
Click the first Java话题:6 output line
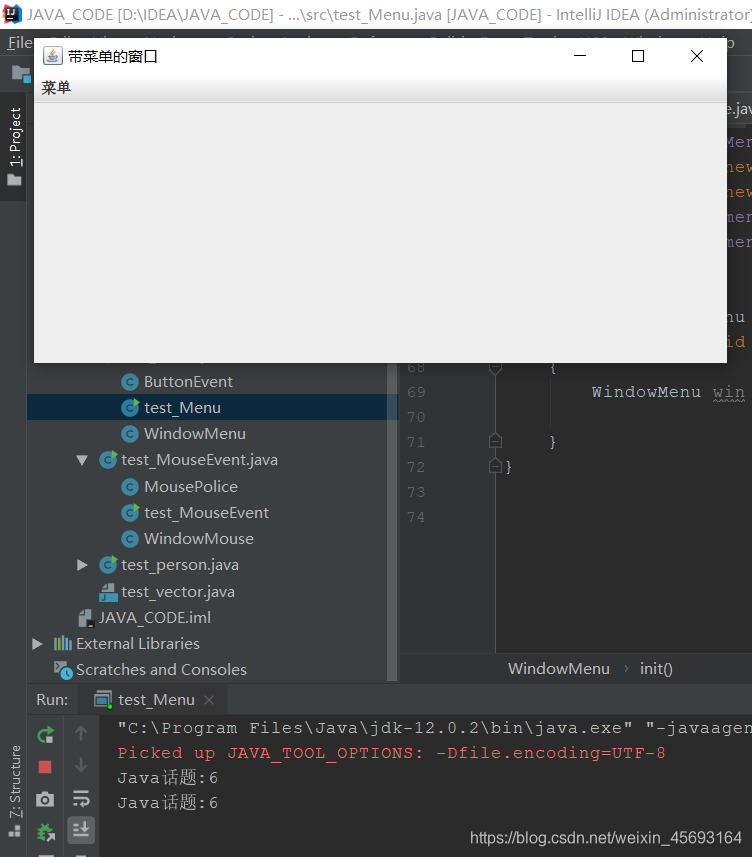[168, 778]
